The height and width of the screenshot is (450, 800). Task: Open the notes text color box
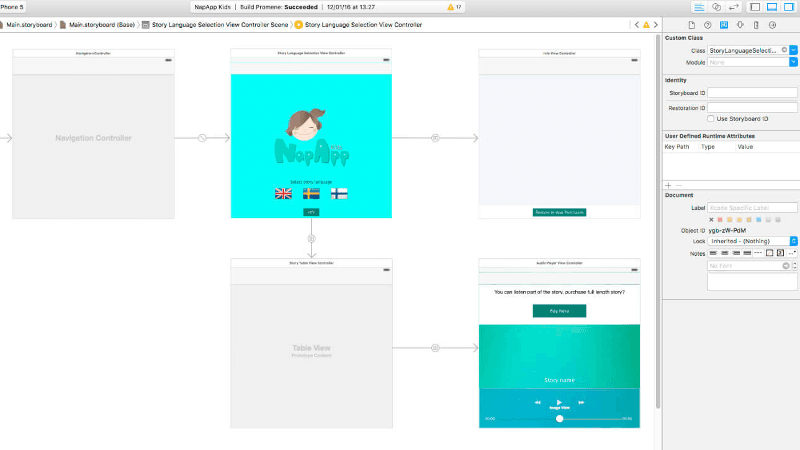pyautogui.click(x=769, y=253)
